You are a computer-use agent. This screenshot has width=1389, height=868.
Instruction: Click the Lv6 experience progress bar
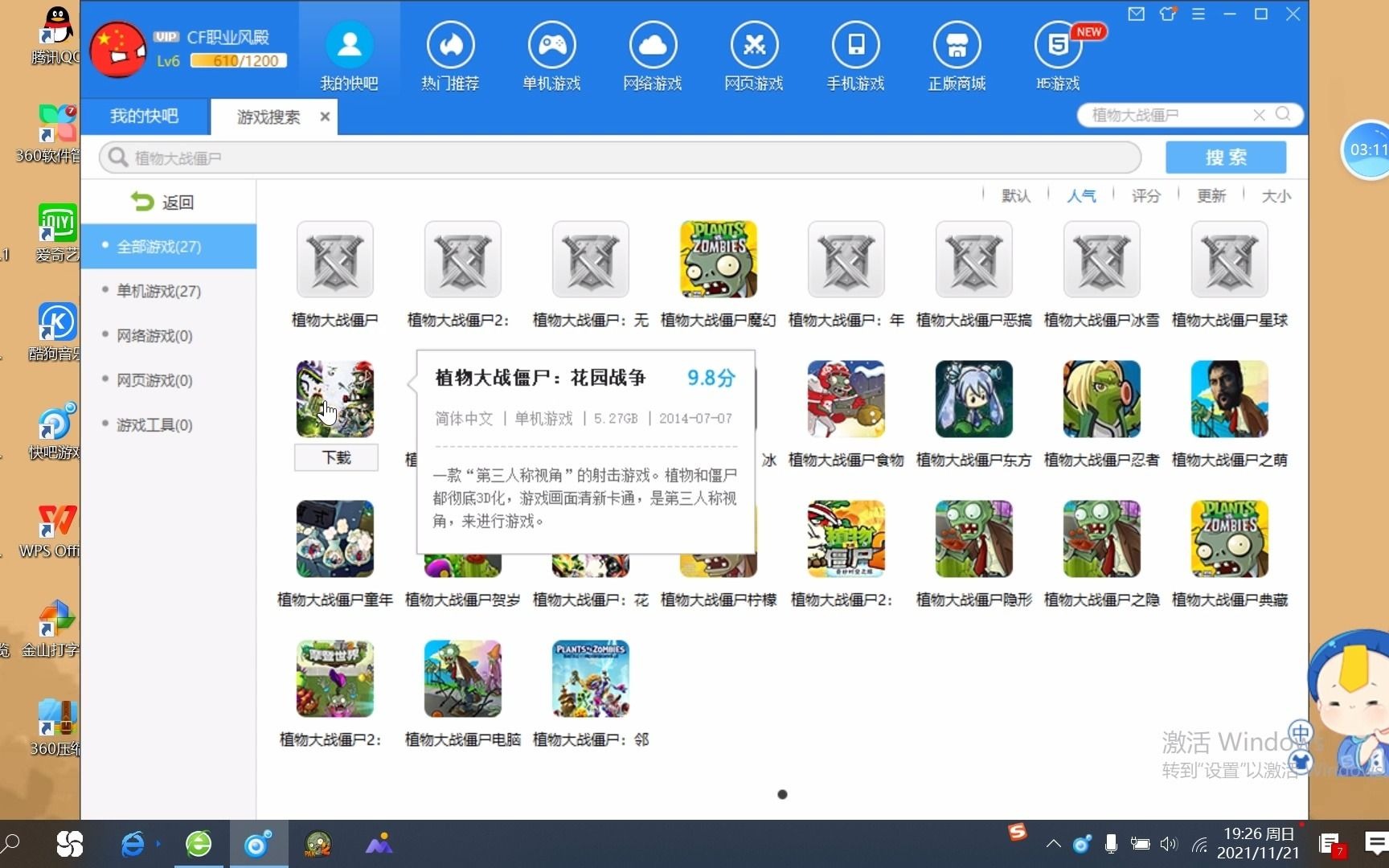point(238,60)
